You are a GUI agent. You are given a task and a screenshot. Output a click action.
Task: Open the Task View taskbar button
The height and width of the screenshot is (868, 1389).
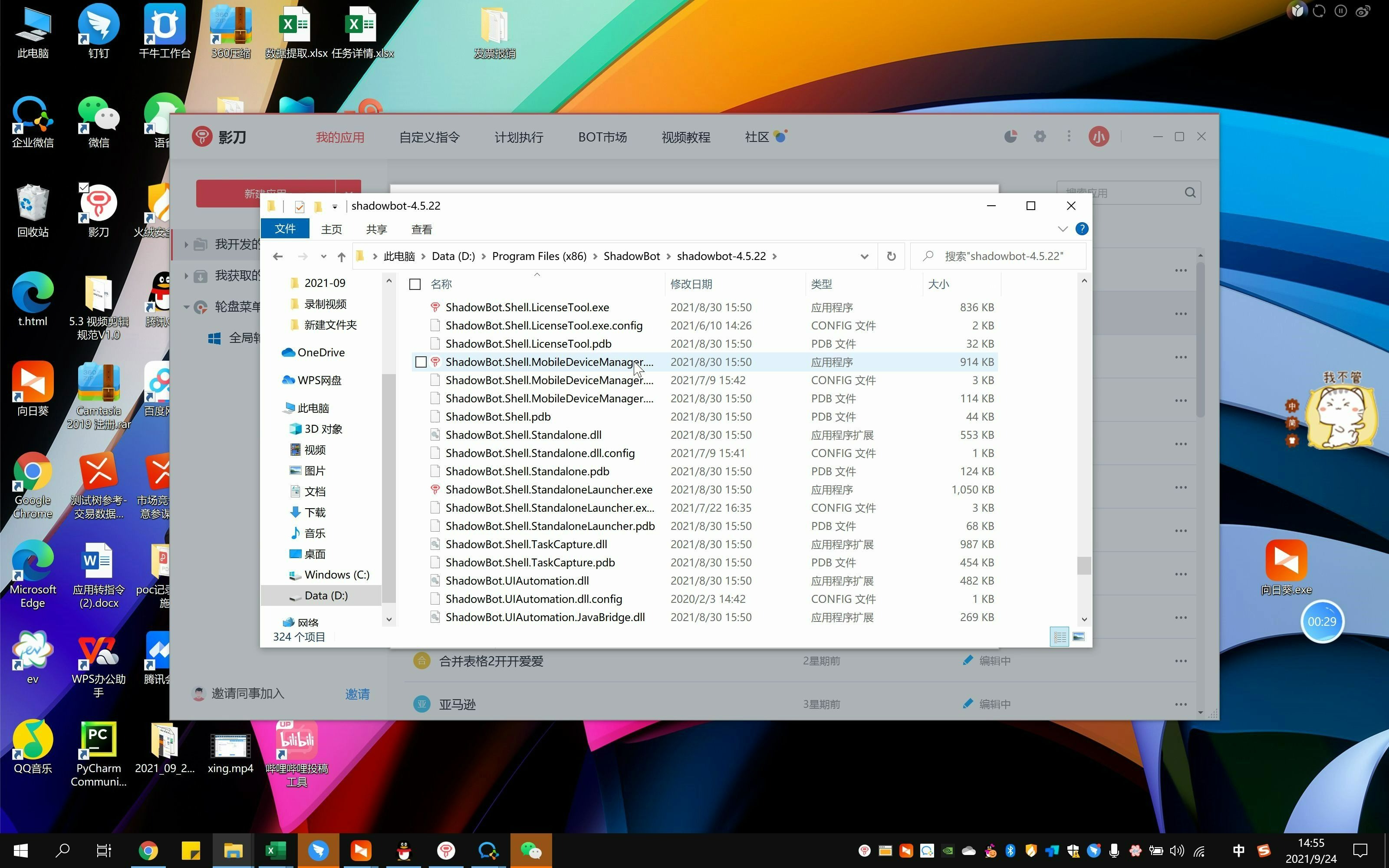click(x=104, y=850)
